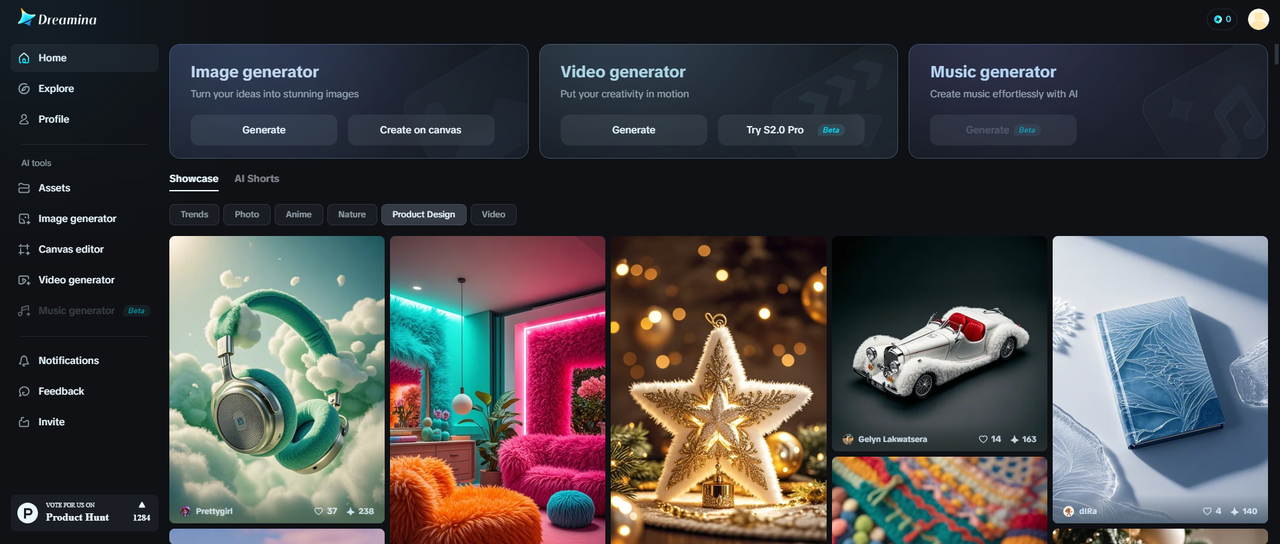Select the Canvas editor icon
This screenshot has height=544, width=1280.
(25, 249)
